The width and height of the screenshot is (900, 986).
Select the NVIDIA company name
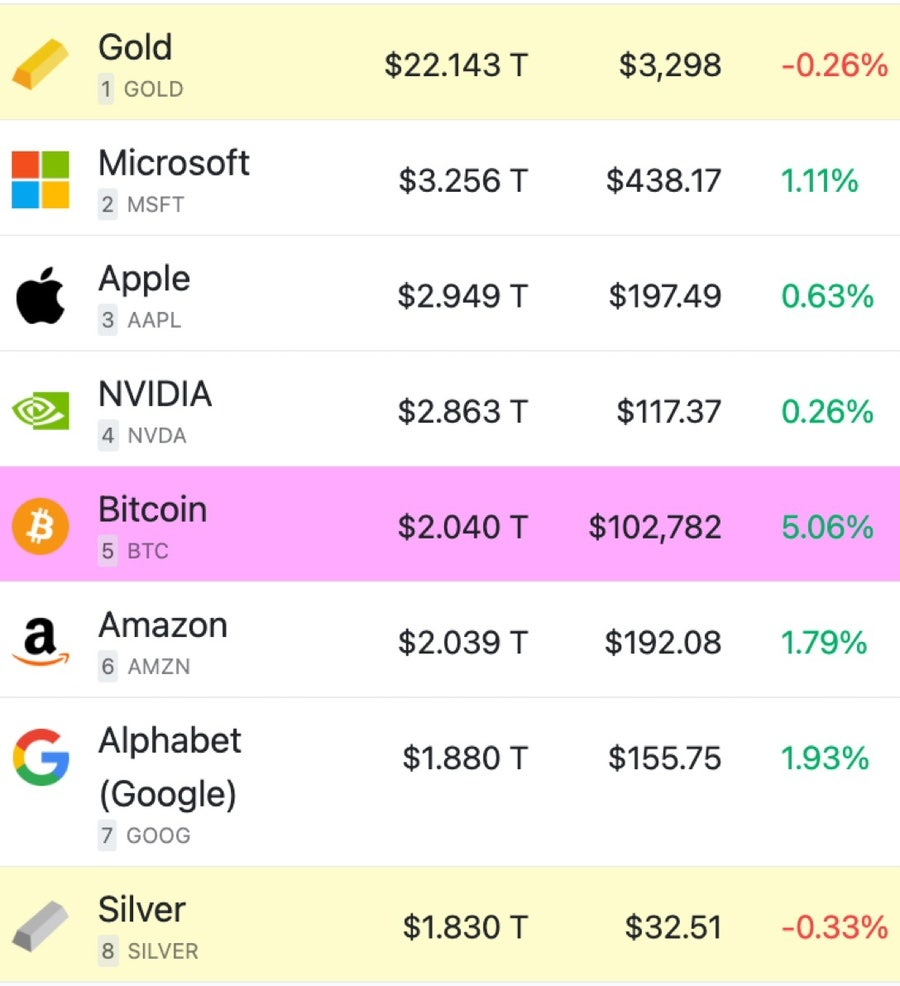[155, 394]
